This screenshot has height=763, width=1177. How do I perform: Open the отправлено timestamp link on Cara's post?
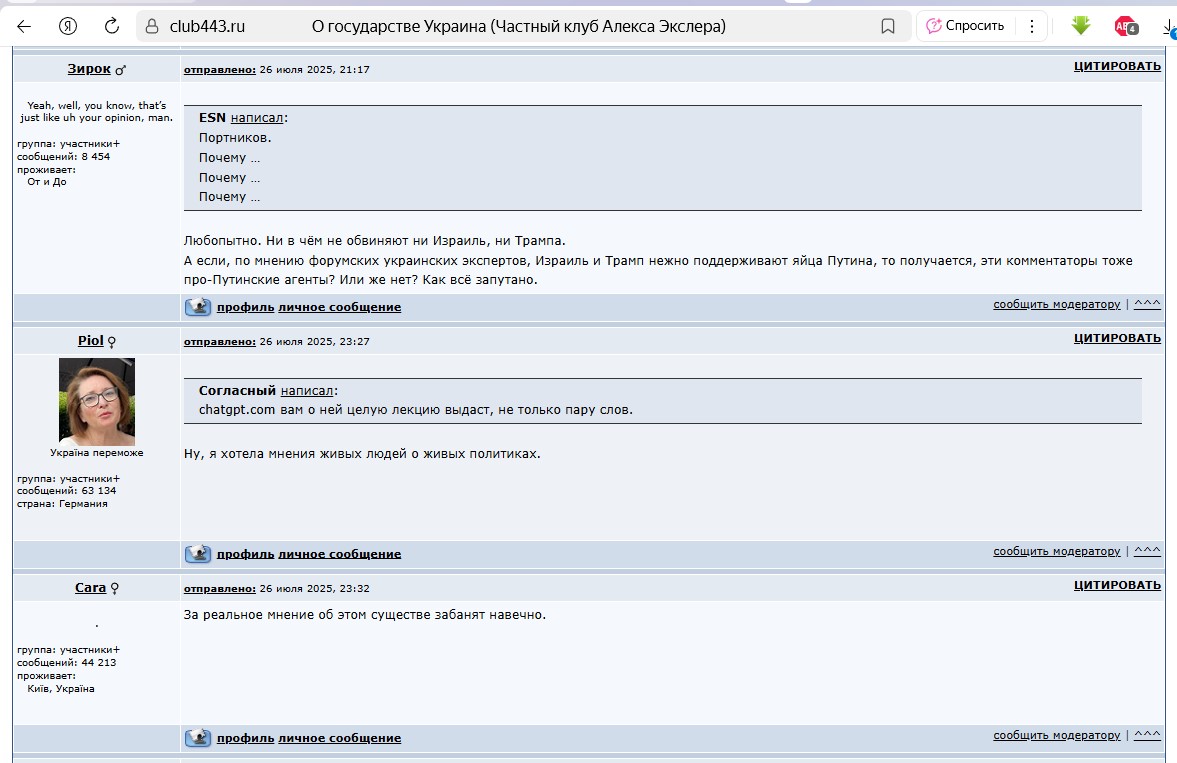219,588
